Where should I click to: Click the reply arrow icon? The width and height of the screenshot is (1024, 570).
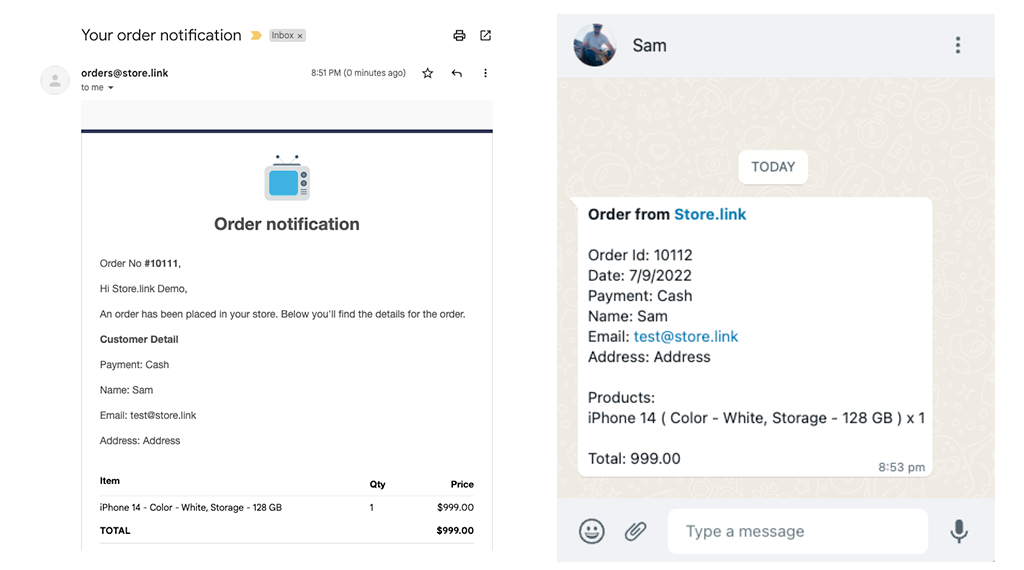pos(457,73)
